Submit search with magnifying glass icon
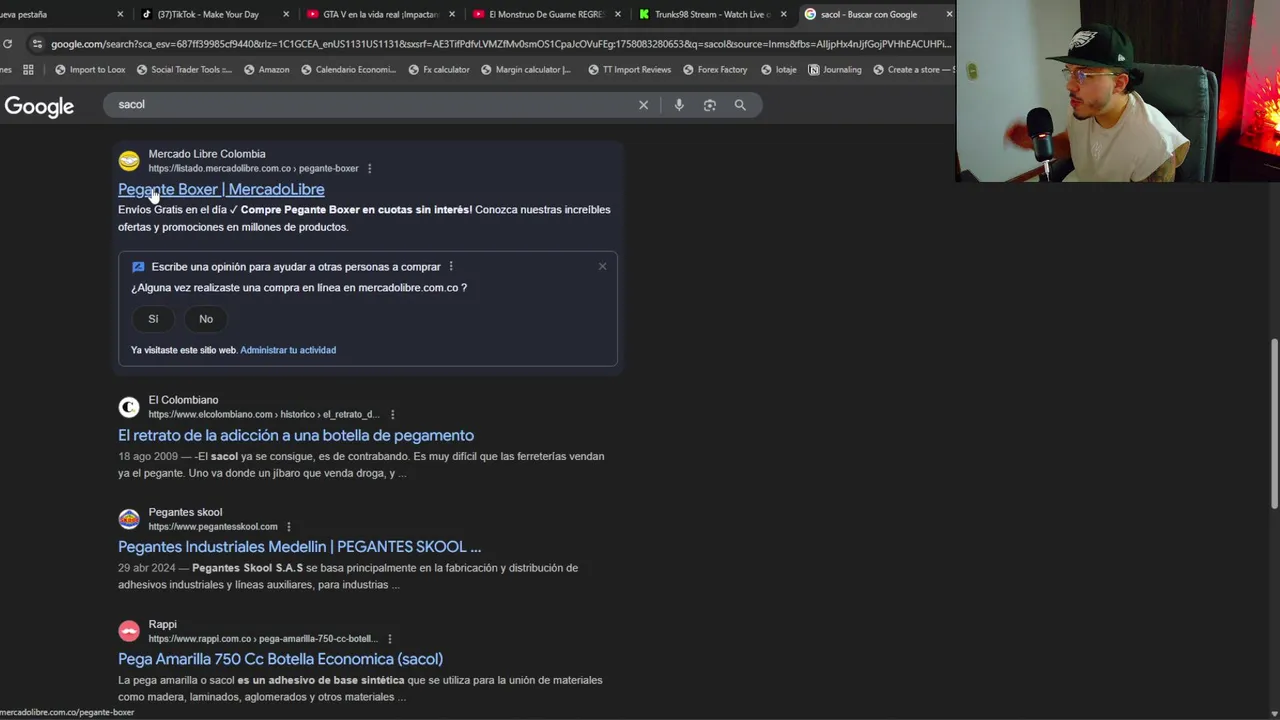The height and width of the screenshot is (720, 1280). (x=740, y=105)
